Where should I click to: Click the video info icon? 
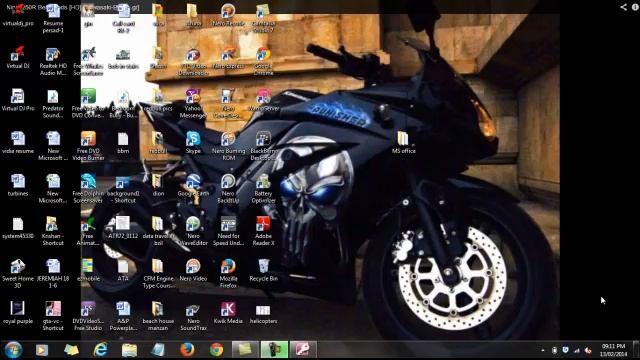point(635,7)
